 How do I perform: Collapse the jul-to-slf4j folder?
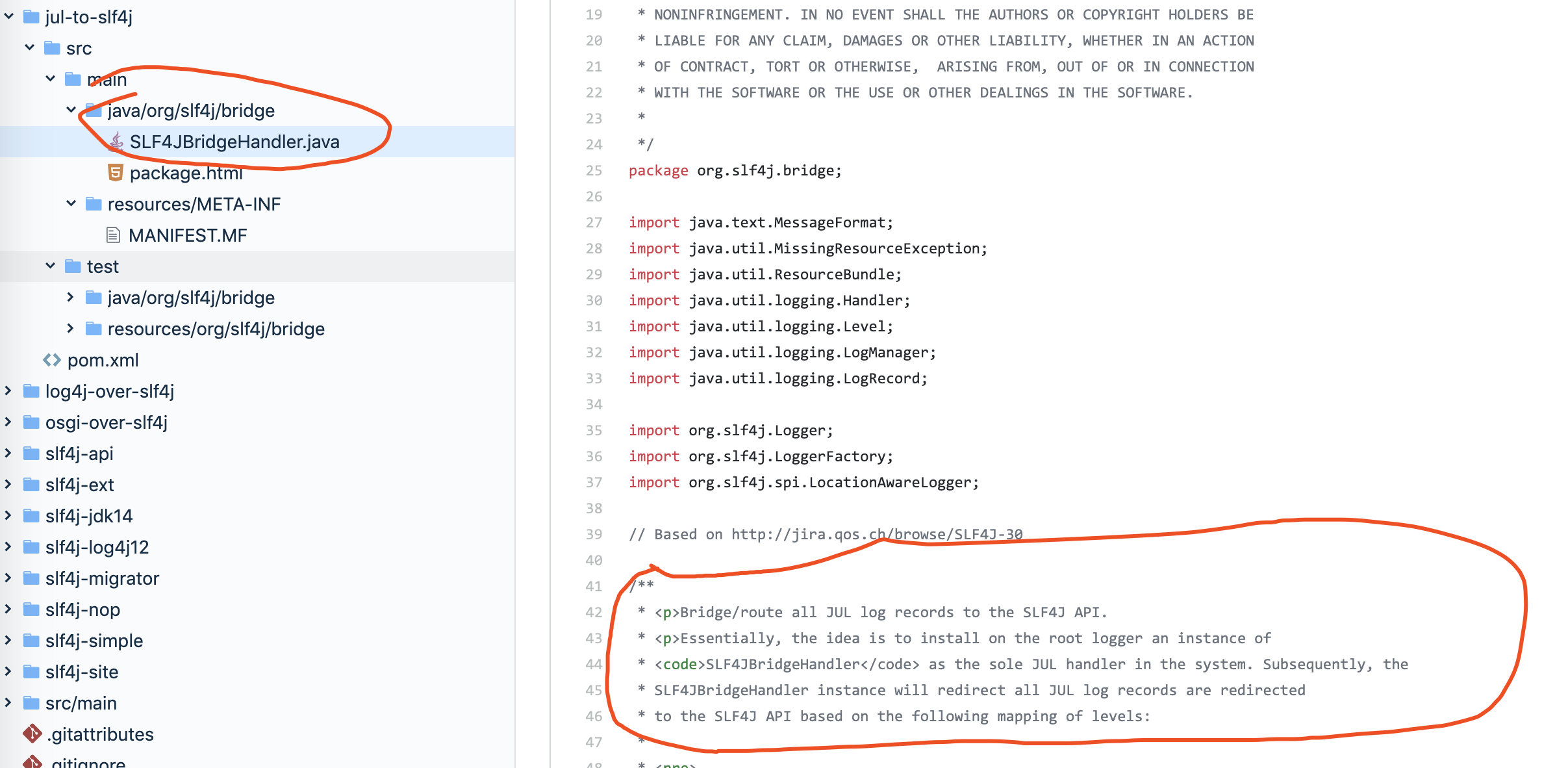pyautogui.click(x=9, y=16)
